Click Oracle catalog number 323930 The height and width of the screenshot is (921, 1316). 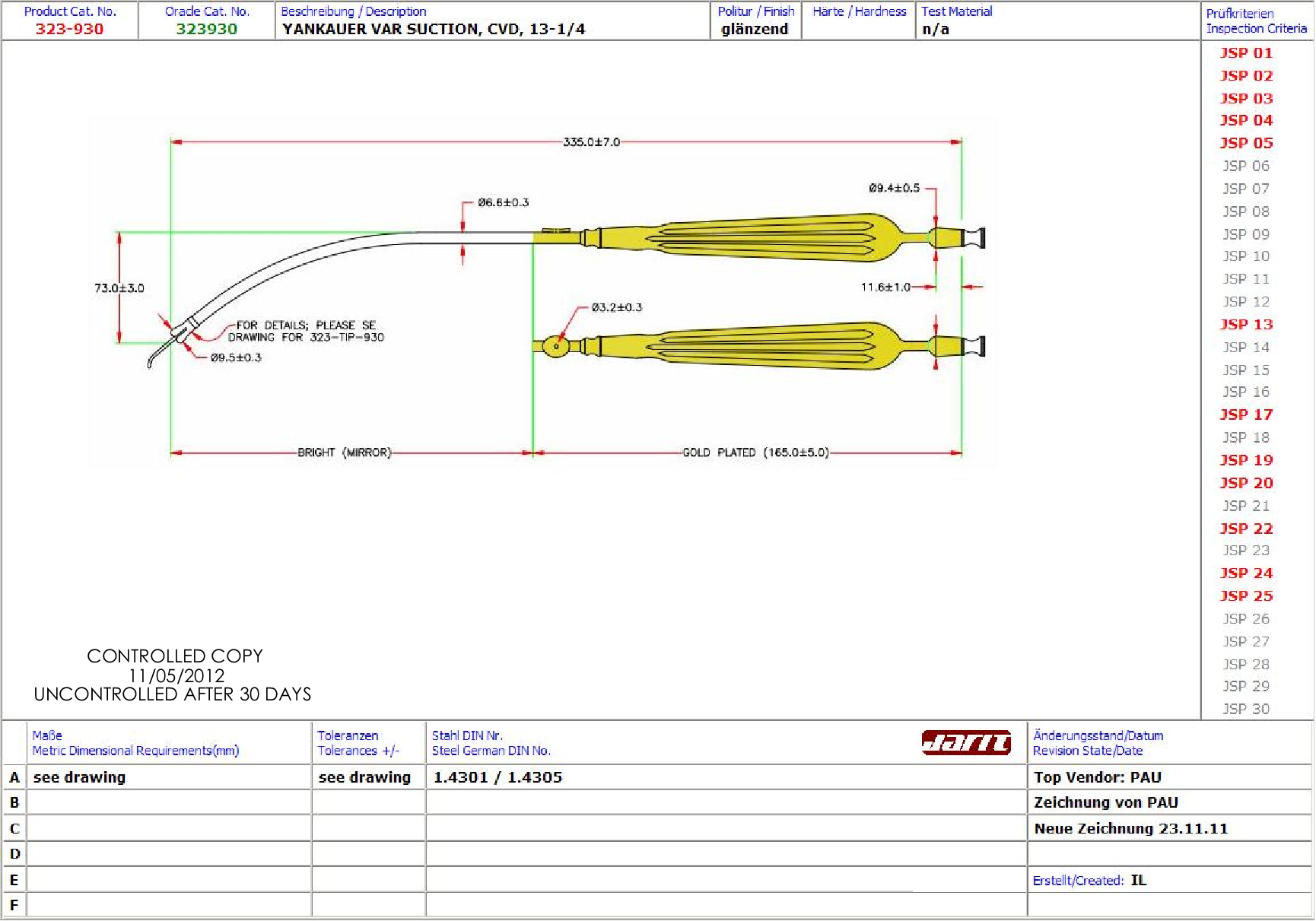(x=207, y=29)
